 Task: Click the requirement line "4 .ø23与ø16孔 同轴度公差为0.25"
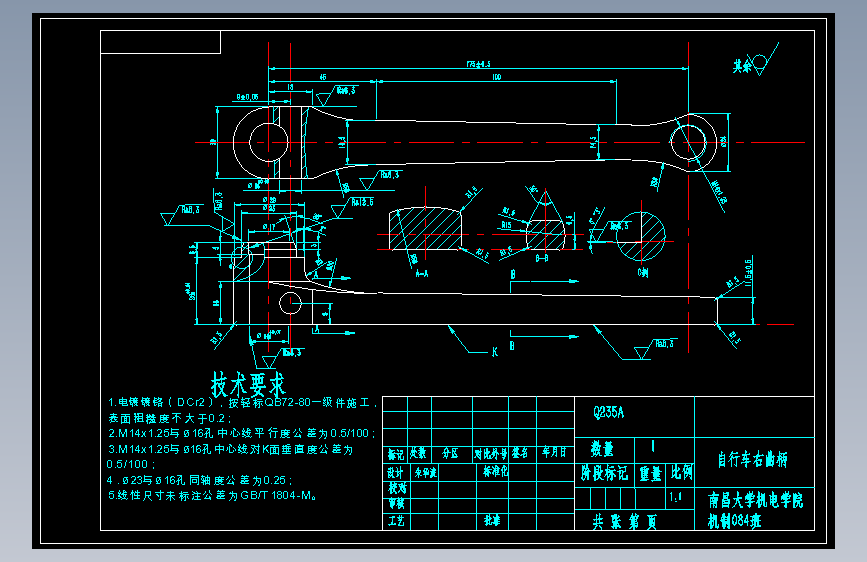click(200, 480)
